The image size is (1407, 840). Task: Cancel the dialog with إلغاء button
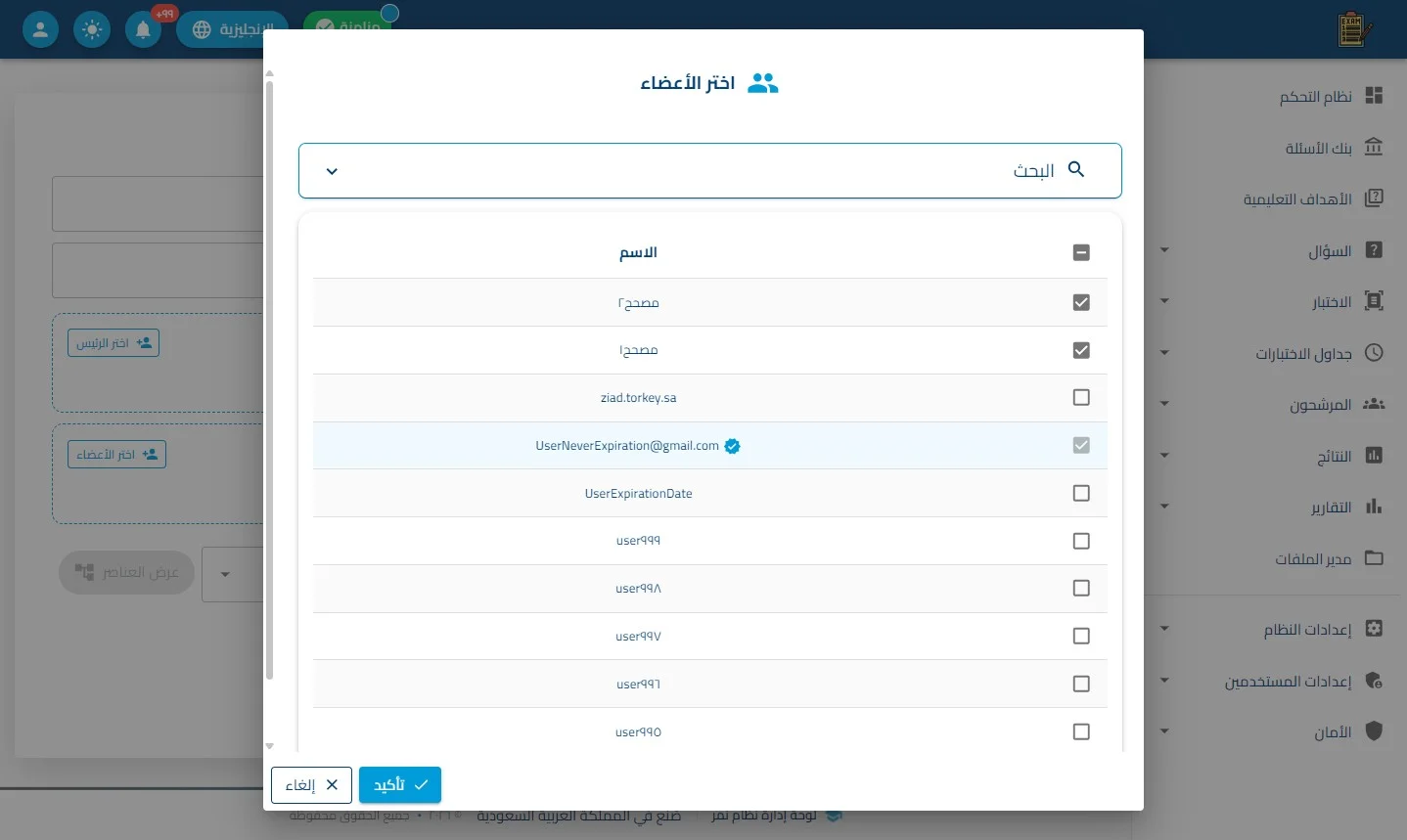311,784
